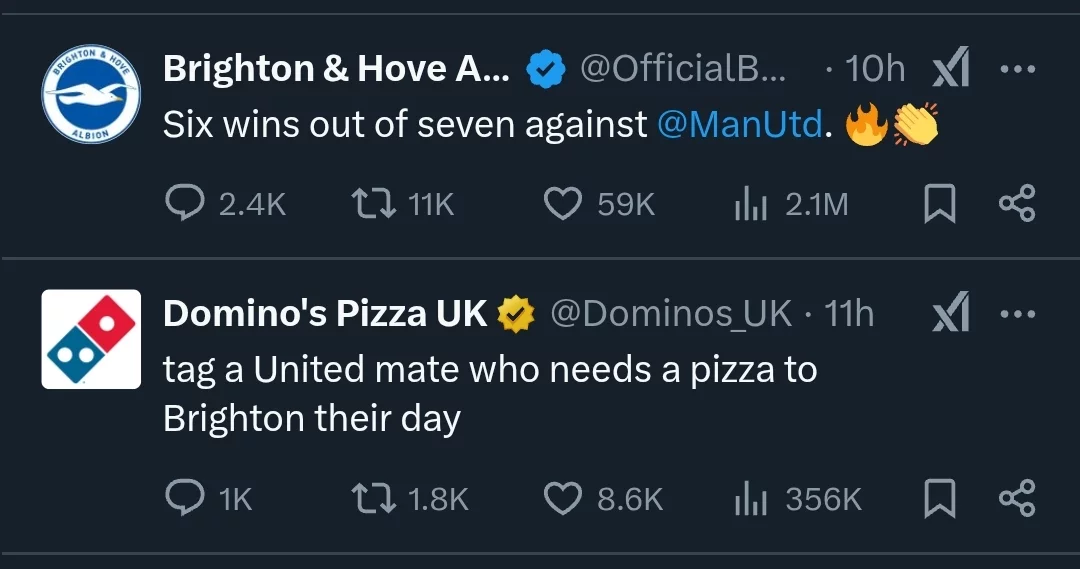Open more options on Brighton's tweet
This screenshot has width=1080, height=569.
(x=1017, y=70)
